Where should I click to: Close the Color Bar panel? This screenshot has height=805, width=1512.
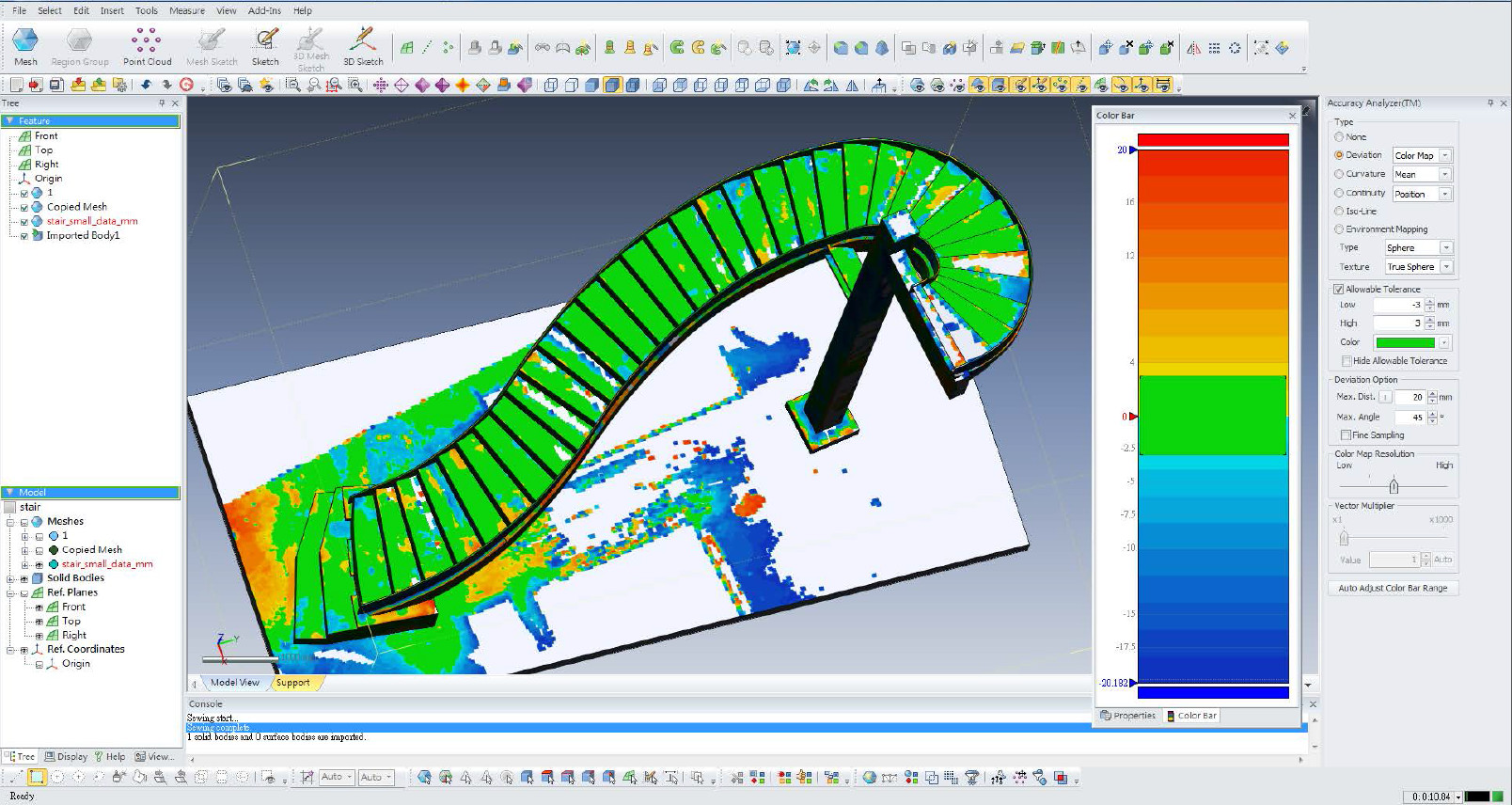pyautogui.click(x=1292, y=116)
